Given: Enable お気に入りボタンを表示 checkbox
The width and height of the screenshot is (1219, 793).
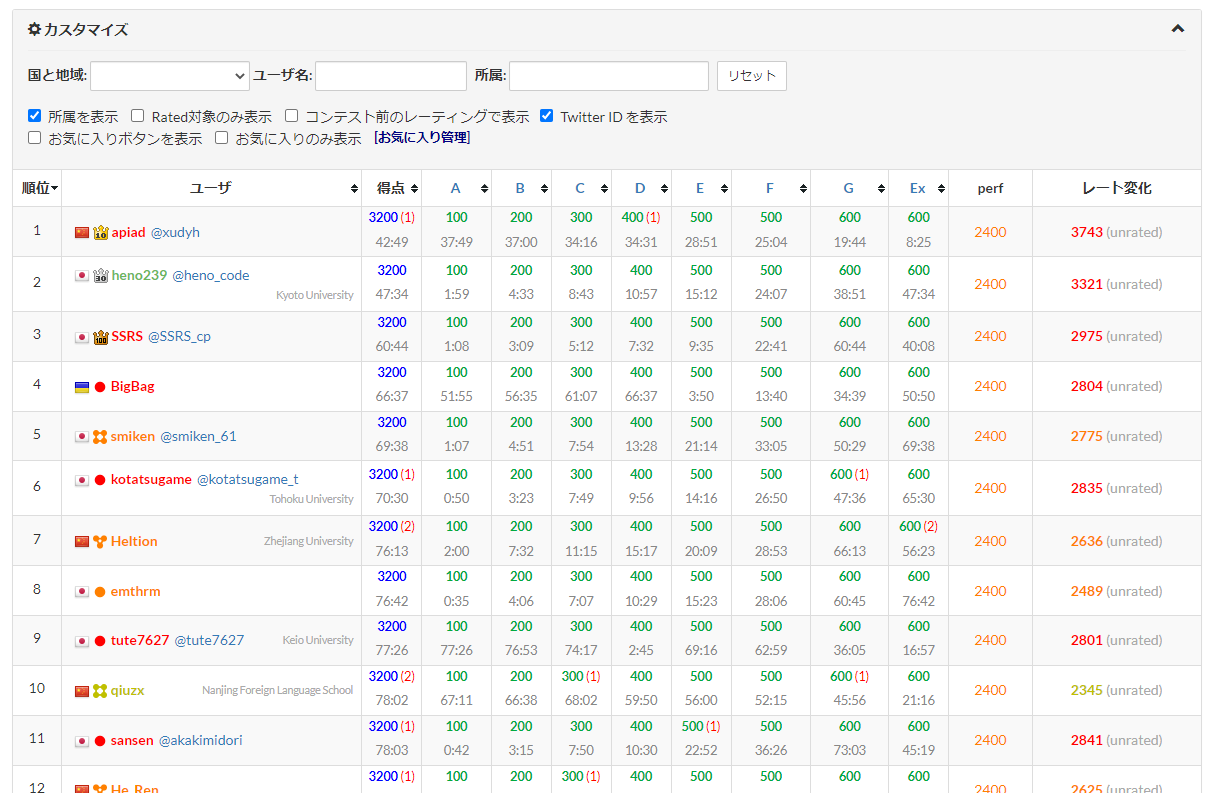Looking at the screenshot, I should 35,138.
